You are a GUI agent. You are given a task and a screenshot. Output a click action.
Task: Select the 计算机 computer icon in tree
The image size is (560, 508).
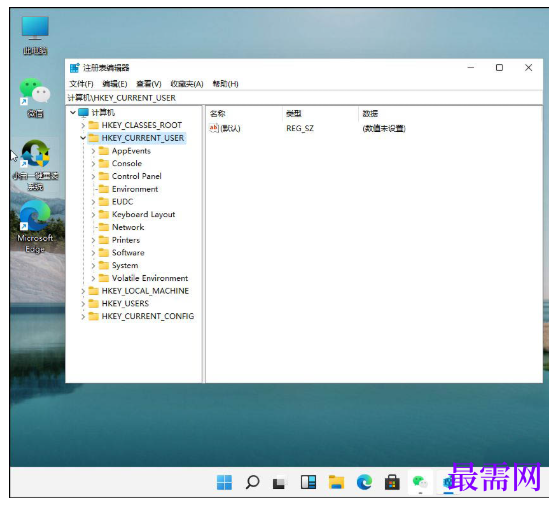(x=83, y=113)
